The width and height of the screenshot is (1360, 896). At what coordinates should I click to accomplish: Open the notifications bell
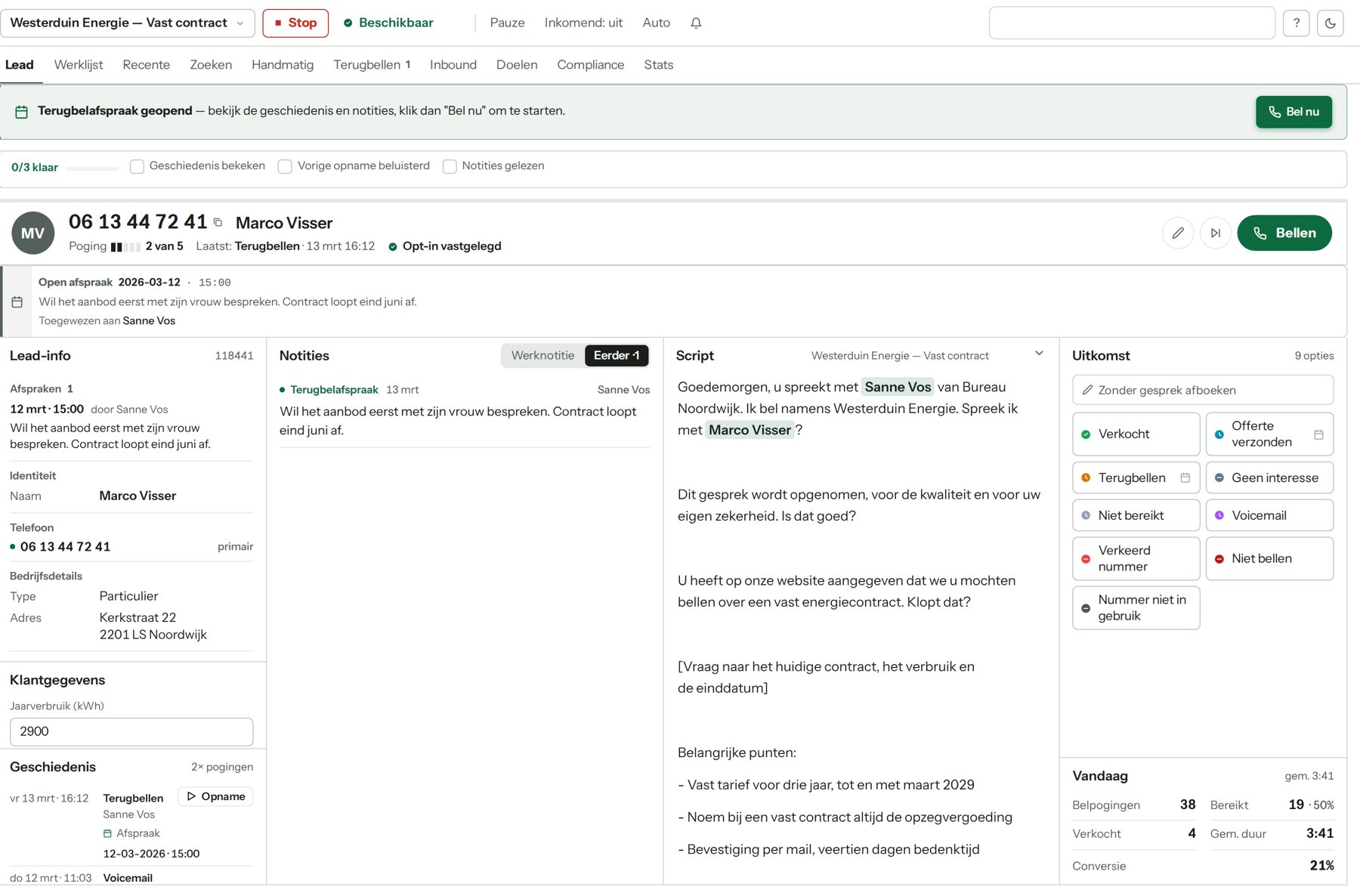(x=696, y=23)
